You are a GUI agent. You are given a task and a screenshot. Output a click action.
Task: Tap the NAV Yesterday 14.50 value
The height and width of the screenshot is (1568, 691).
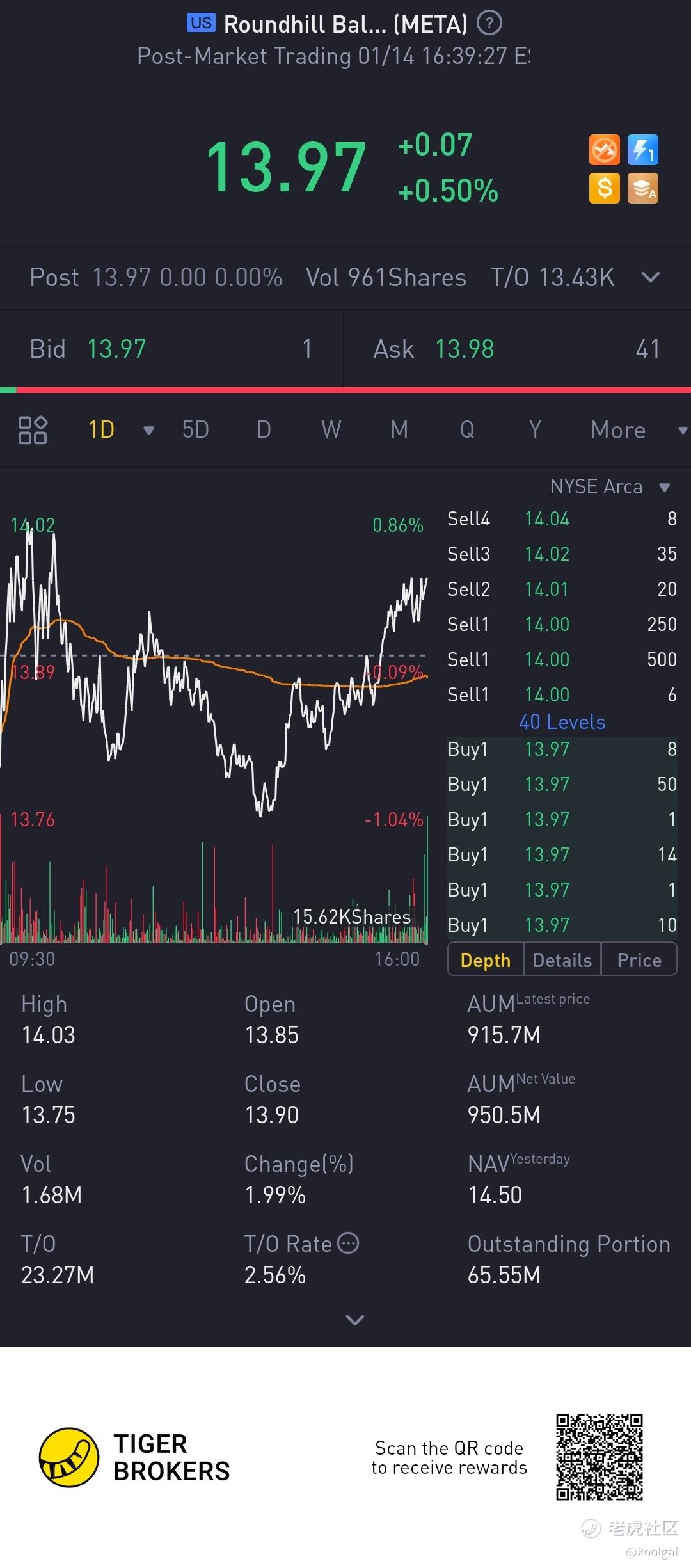[x=495, y=1195]
